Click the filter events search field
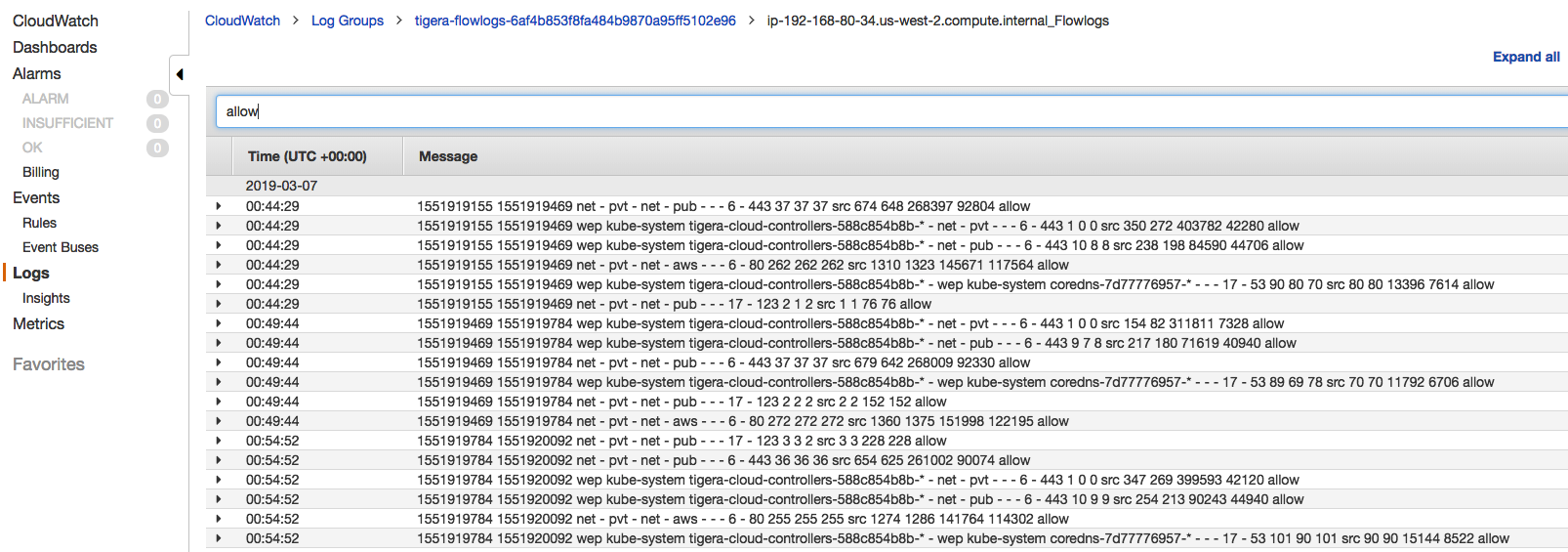 pyautogui.click(x=879, y=111)
